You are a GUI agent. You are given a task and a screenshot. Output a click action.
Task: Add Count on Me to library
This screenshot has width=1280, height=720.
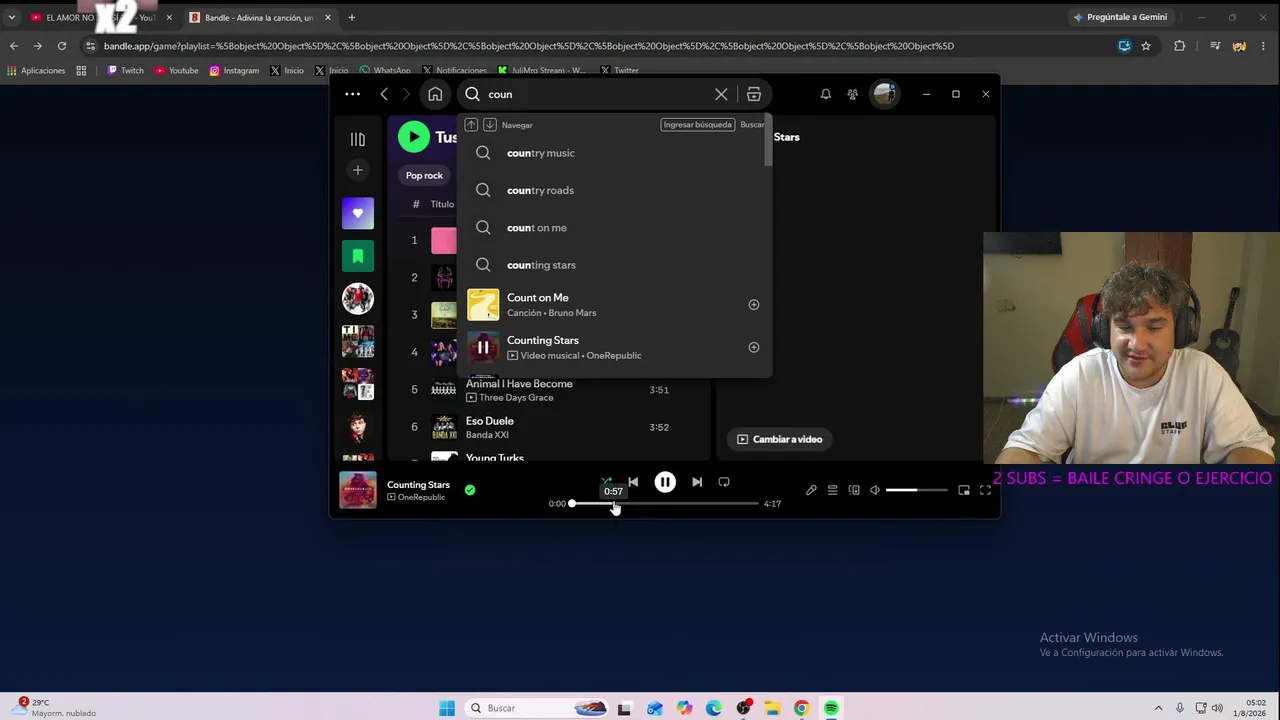tap(754, 305)
